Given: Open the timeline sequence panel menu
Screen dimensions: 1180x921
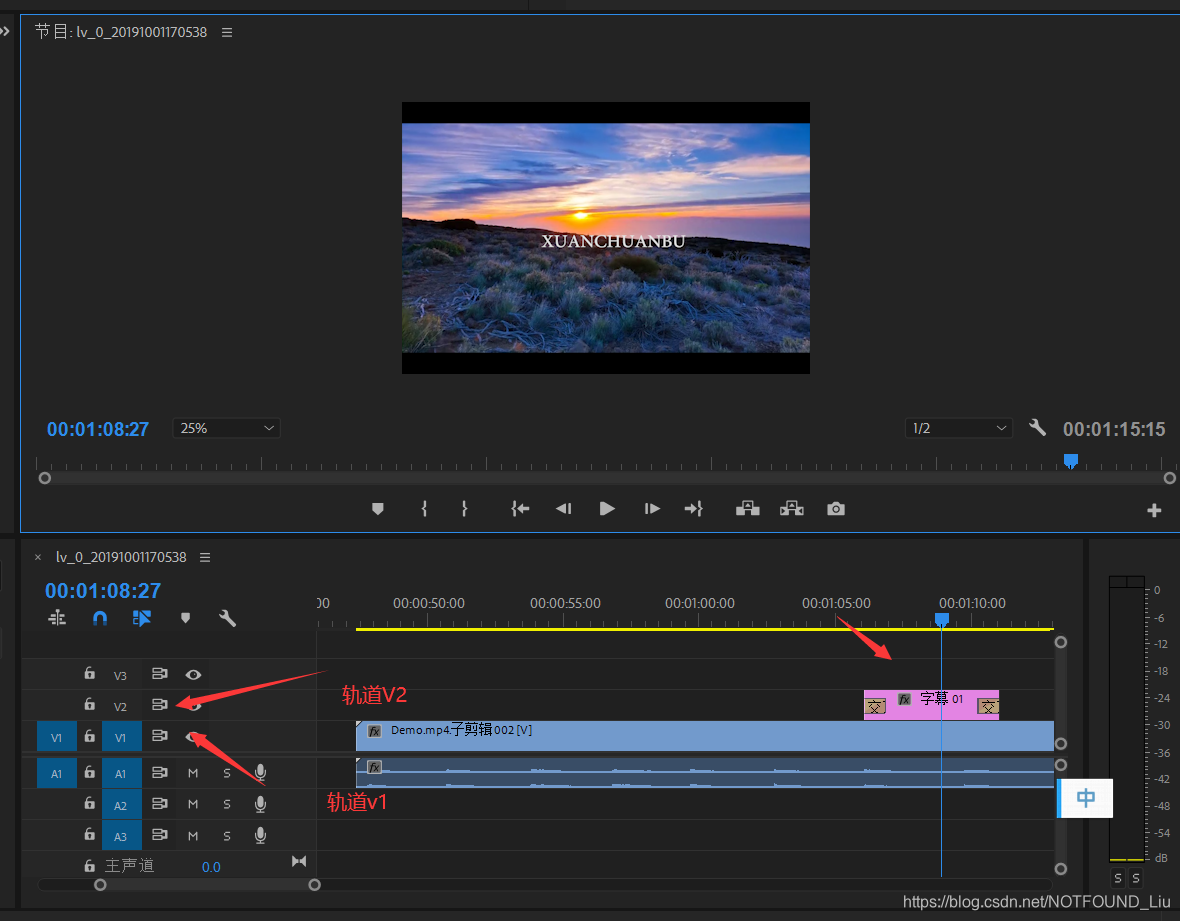Looking at the screenshot, I should click(205, 557).
